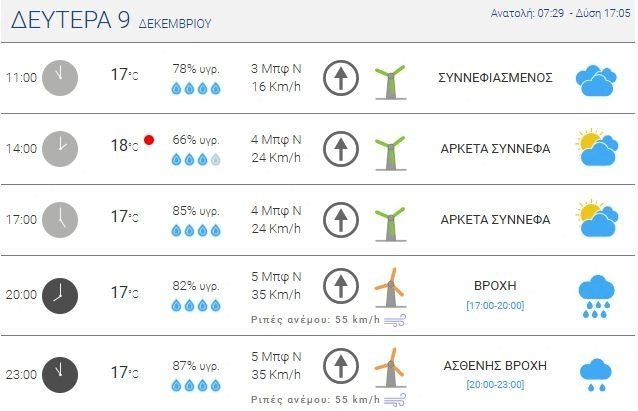
Task: Click the 11:00 clock icon
Action: tap(60, 77)
